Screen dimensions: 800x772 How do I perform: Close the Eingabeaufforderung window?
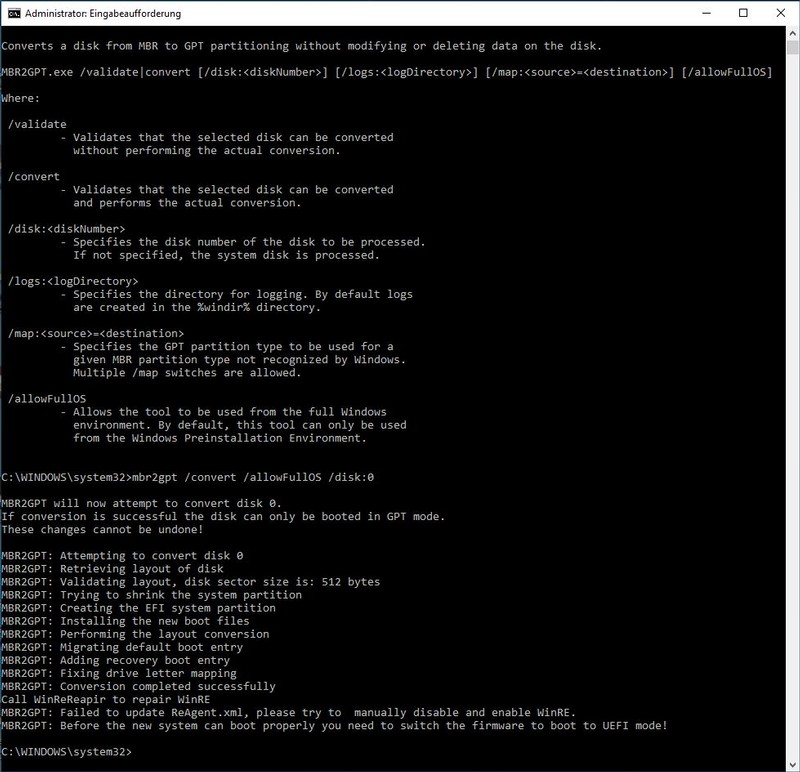[x=781, y=13]
